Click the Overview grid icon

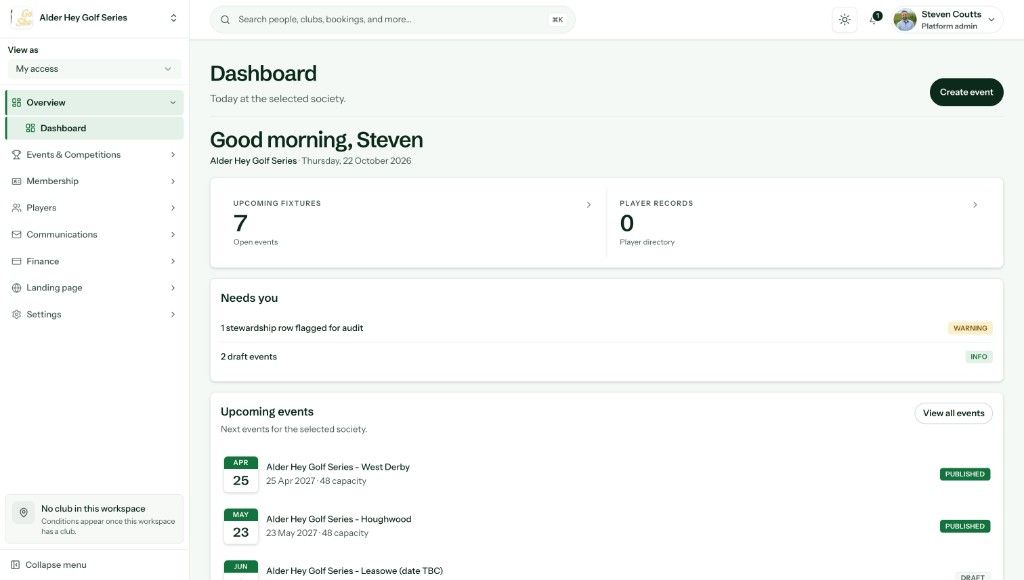pyautogui.click(x=16, y=103)
